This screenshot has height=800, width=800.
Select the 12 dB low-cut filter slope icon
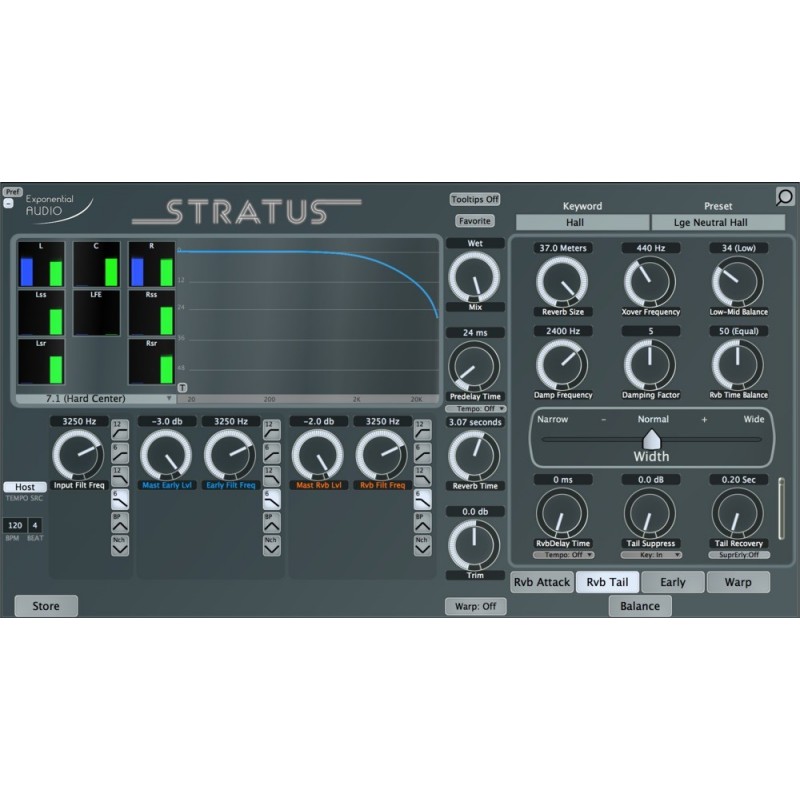[120, 431]
